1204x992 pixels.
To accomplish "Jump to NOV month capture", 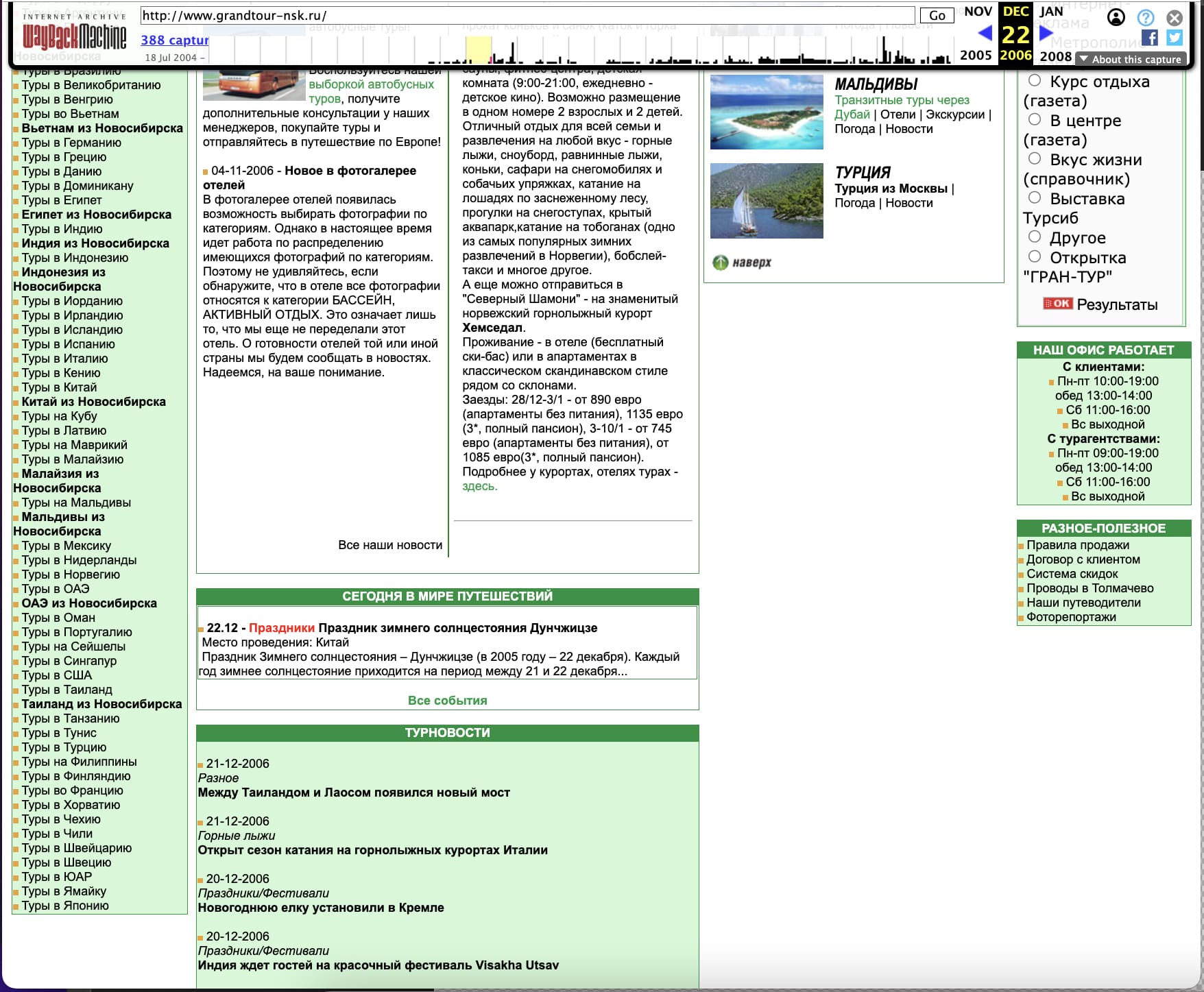I will (978, 12).
